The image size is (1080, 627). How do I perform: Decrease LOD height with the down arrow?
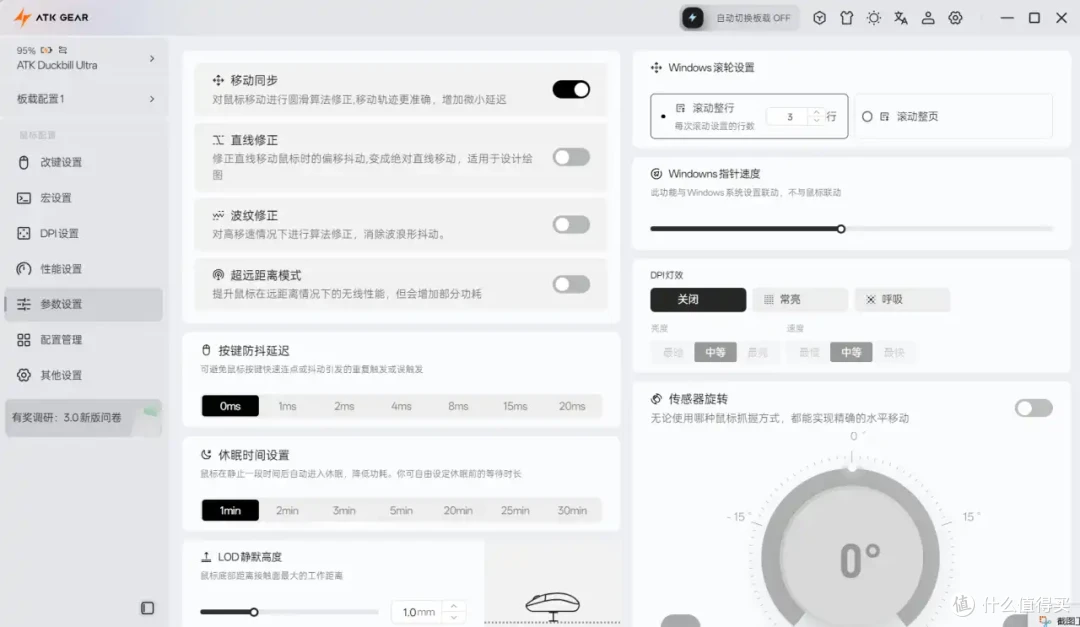pyautogui.click(x=453, y=617)
